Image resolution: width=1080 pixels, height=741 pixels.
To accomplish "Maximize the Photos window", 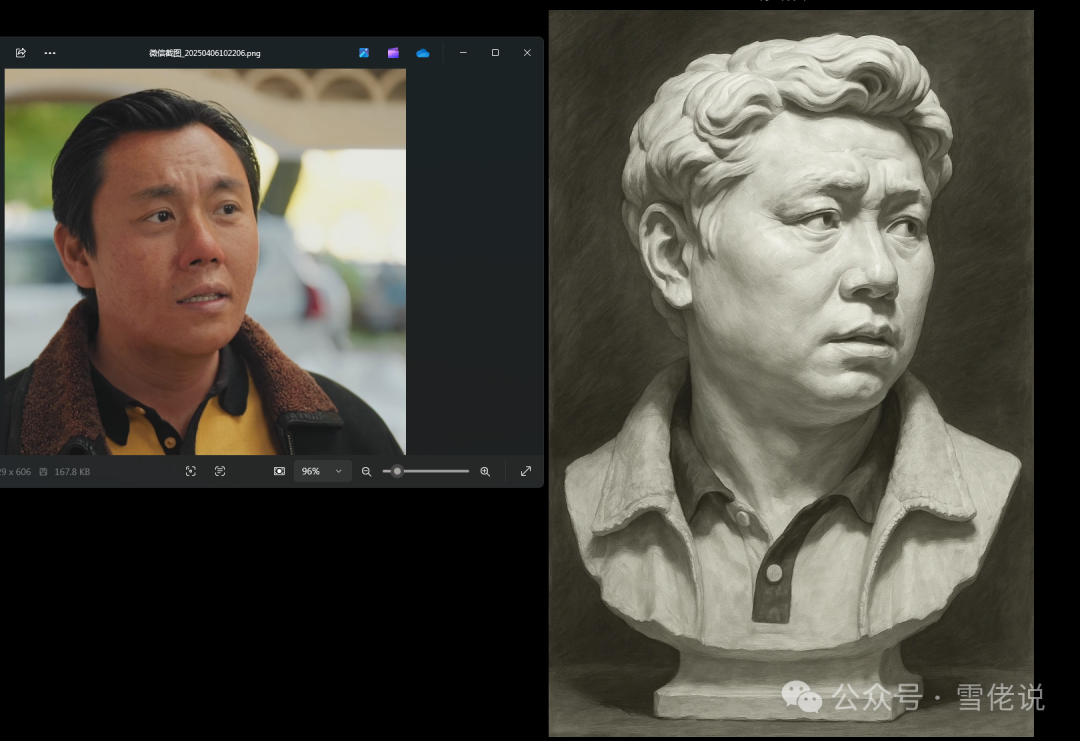I will pyautogui.click(x=495, y=53).
